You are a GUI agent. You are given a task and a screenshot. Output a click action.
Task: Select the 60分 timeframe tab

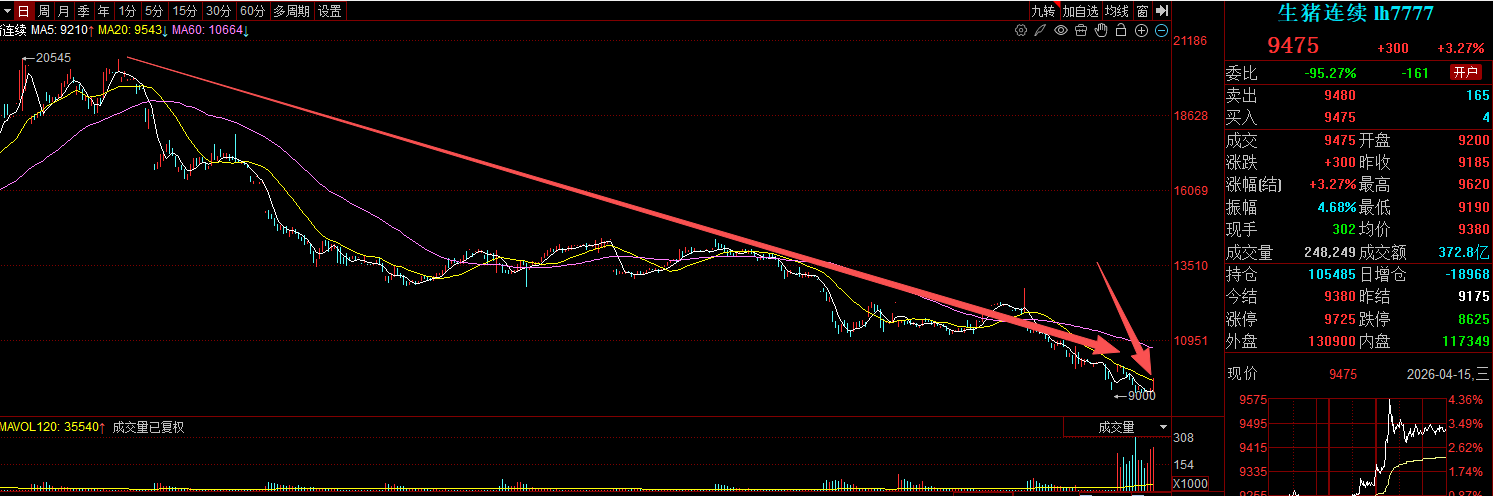[253, 11]
